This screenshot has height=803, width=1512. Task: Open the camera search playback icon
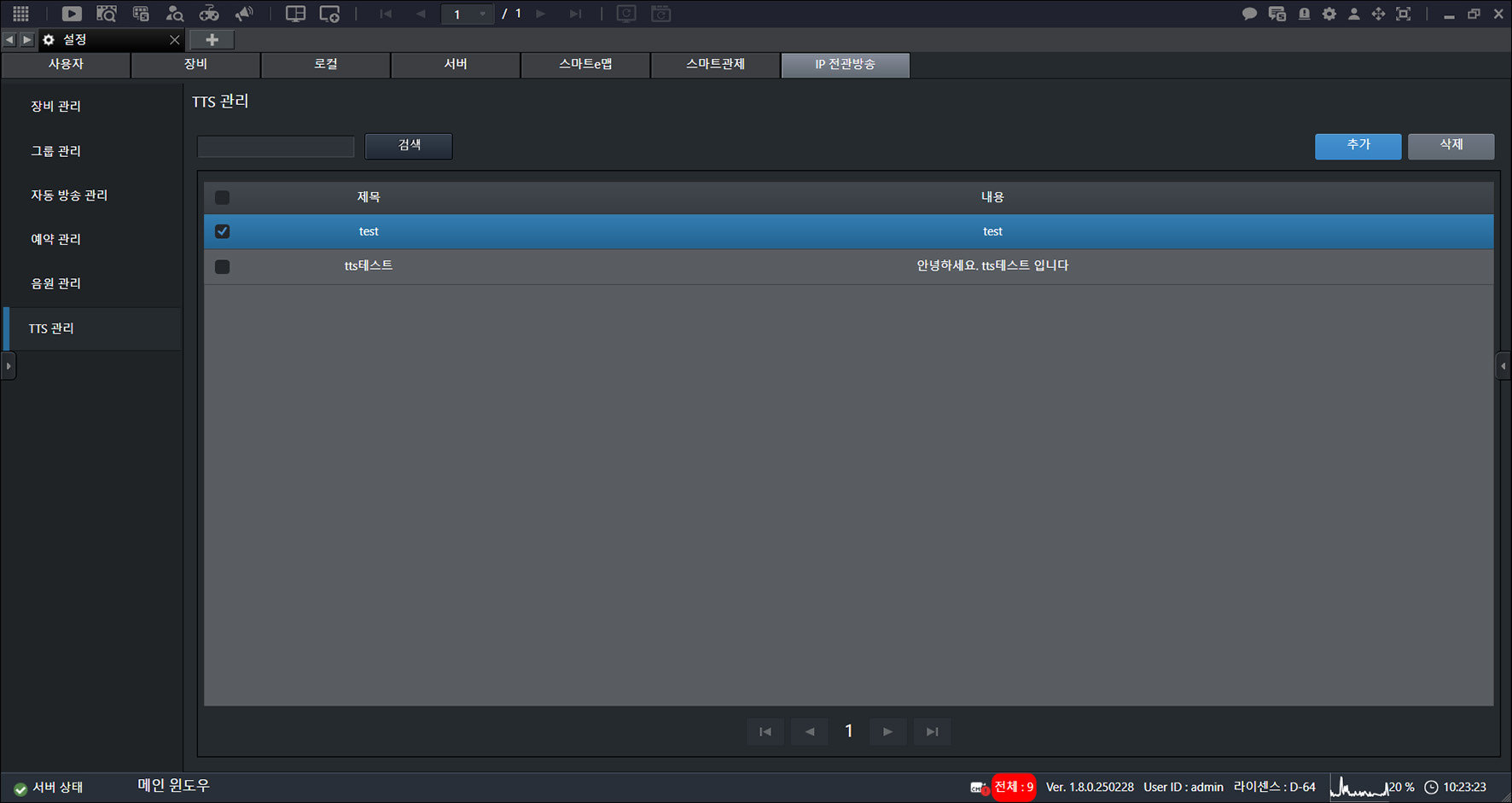[x=106, y=14]
